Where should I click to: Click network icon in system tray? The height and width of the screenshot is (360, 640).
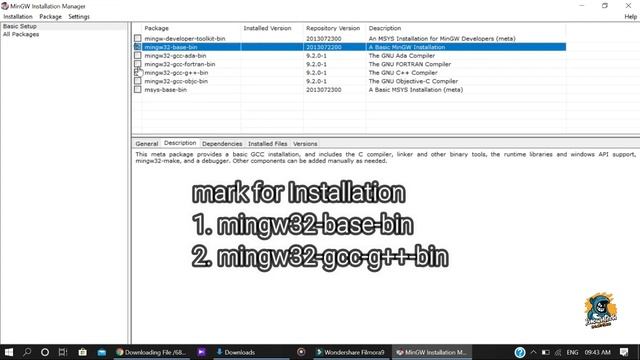[558, 352]
